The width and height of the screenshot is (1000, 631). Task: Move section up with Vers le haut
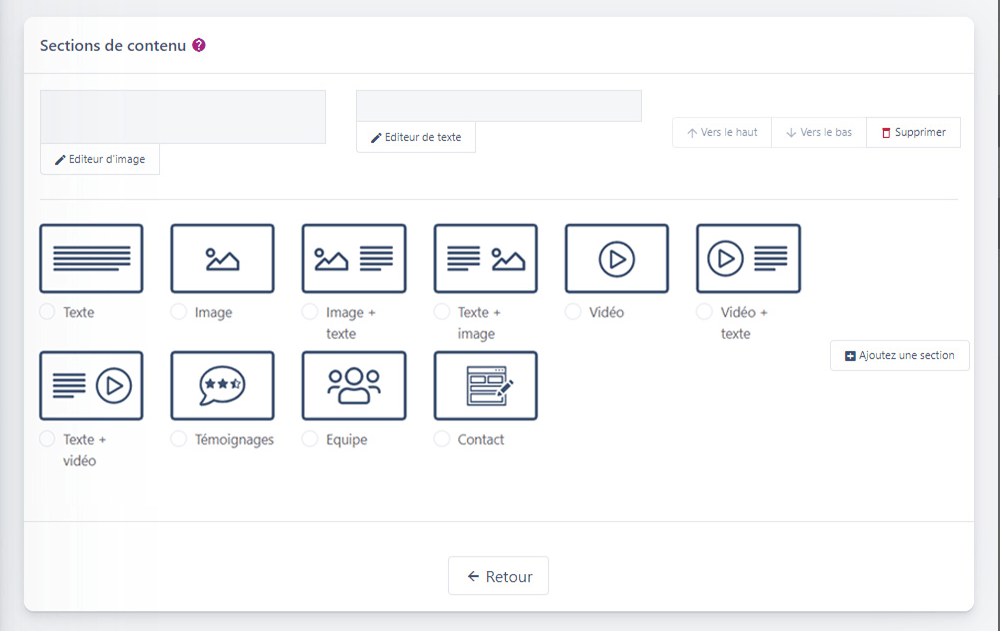(x=722, y=133)
